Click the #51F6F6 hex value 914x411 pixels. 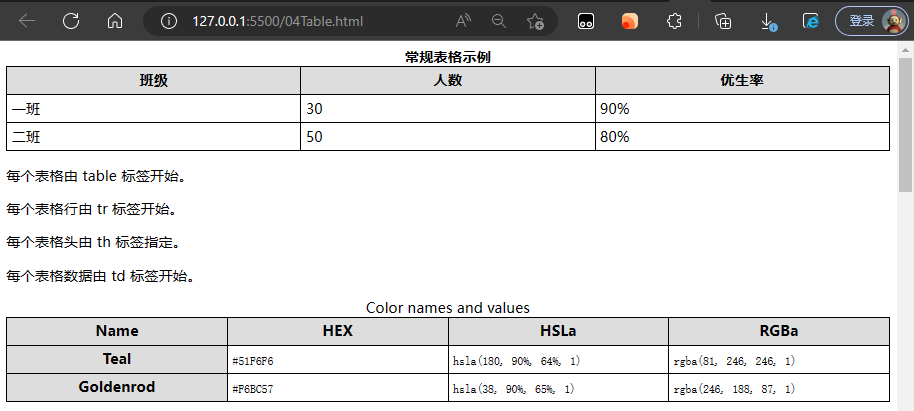click(x=252, y=361)
